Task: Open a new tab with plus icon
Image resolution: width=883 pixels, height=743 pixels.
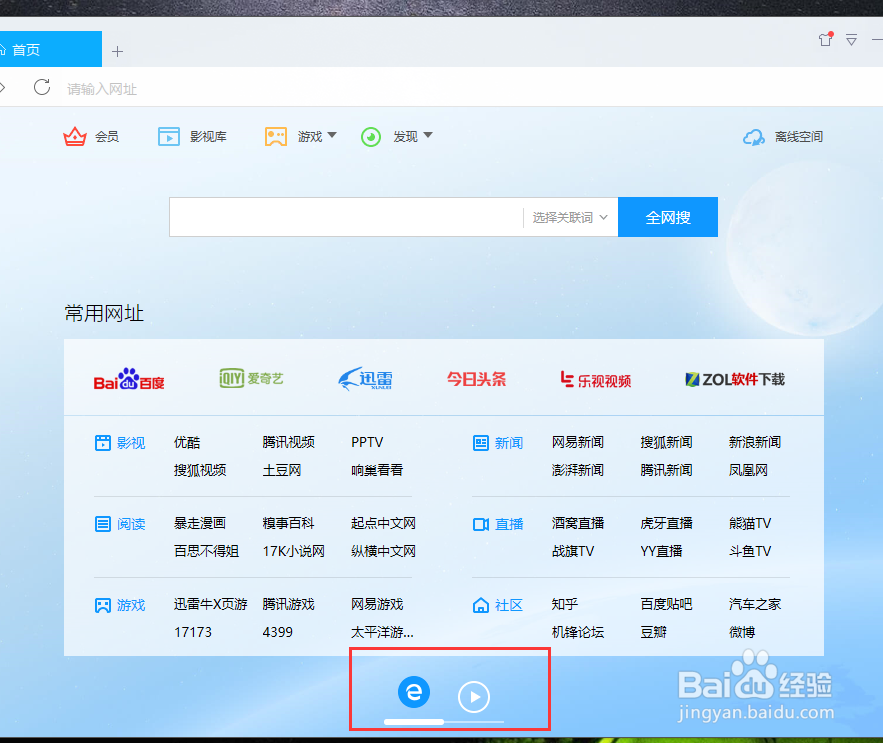Action: click(x=117, y=52)
